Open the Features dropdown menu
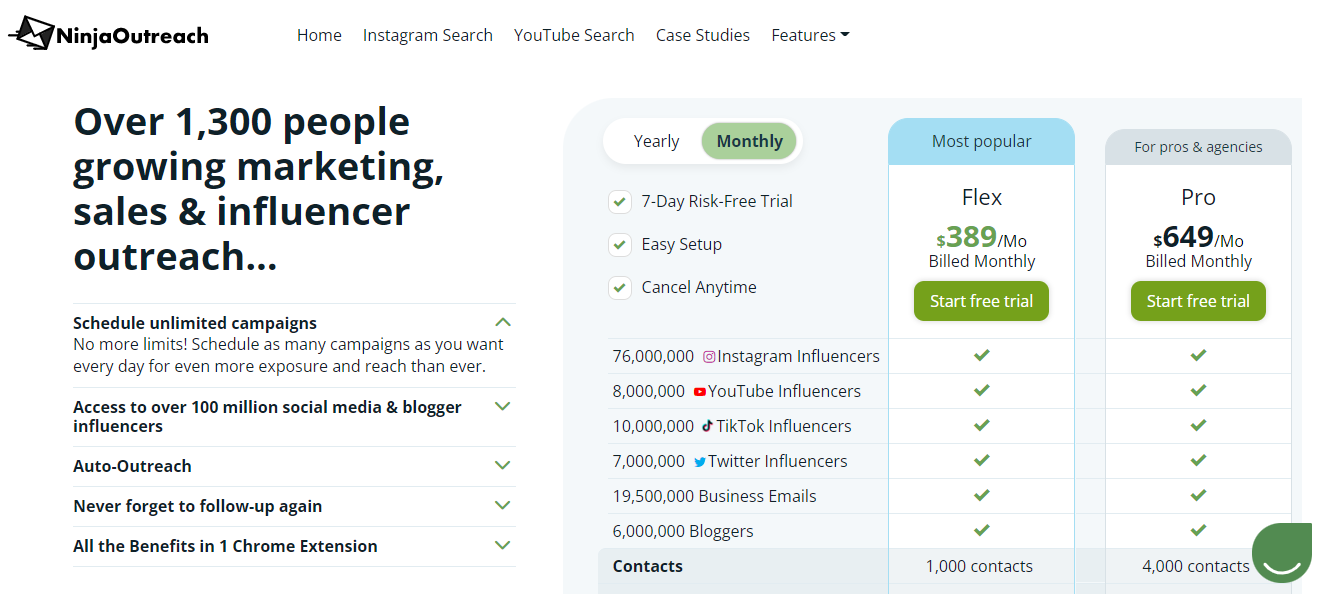This screenshot has height=594, width=1317. pyautogui.click(x=810, y=35)
